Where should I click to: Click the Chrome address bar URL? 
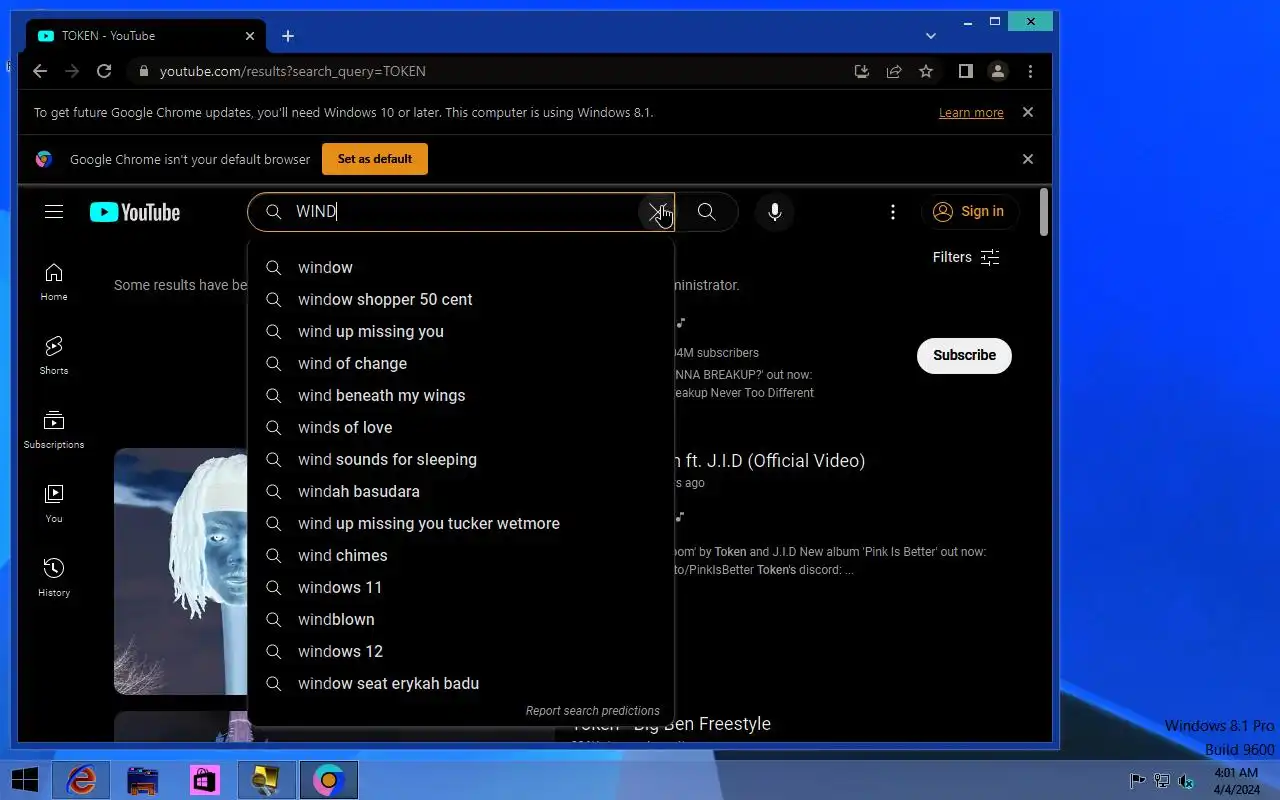[293, 71]
